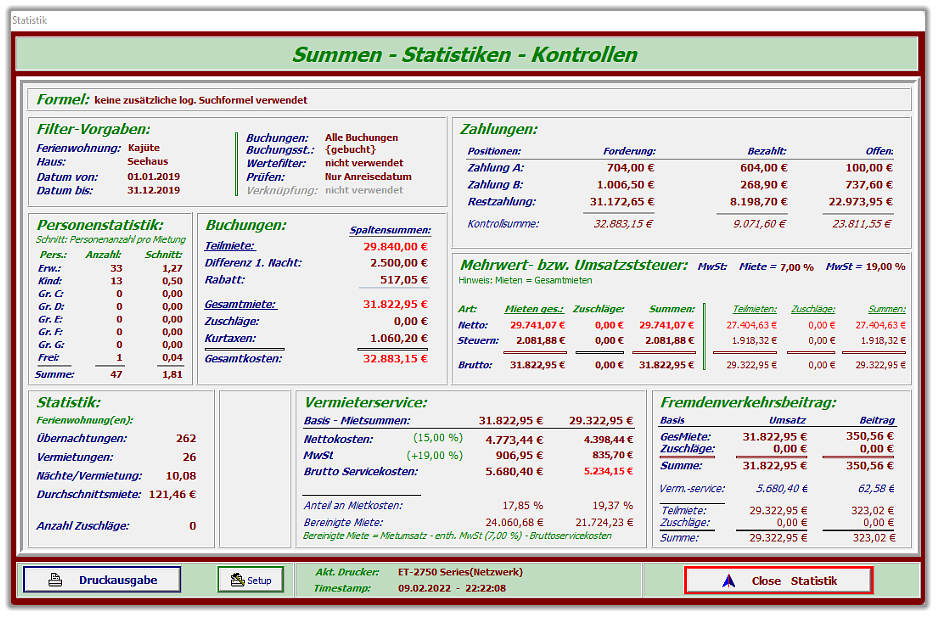Select the Ferienwohnung value Kajüte
This screenshot has height=617, width=937.
pos(144,148)
